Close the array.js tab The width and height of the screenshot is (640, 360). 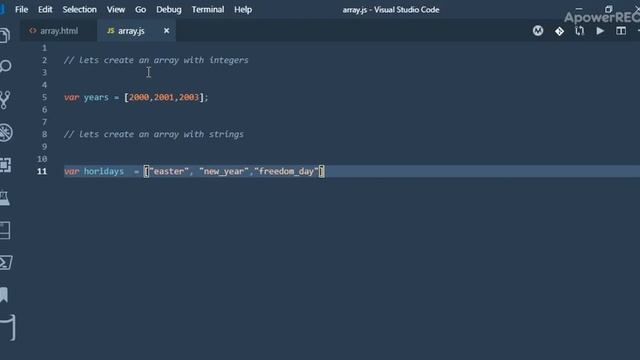click(x=167, y=31)
